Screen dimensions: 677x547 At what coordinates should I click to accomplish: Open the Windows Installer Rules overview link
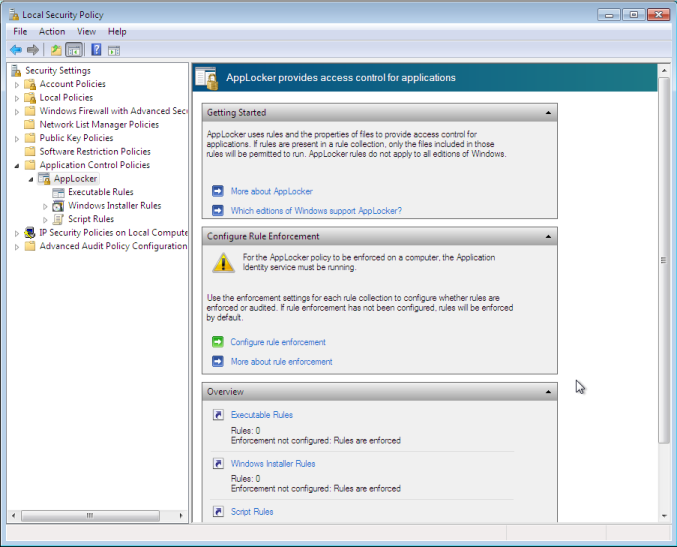273,464
